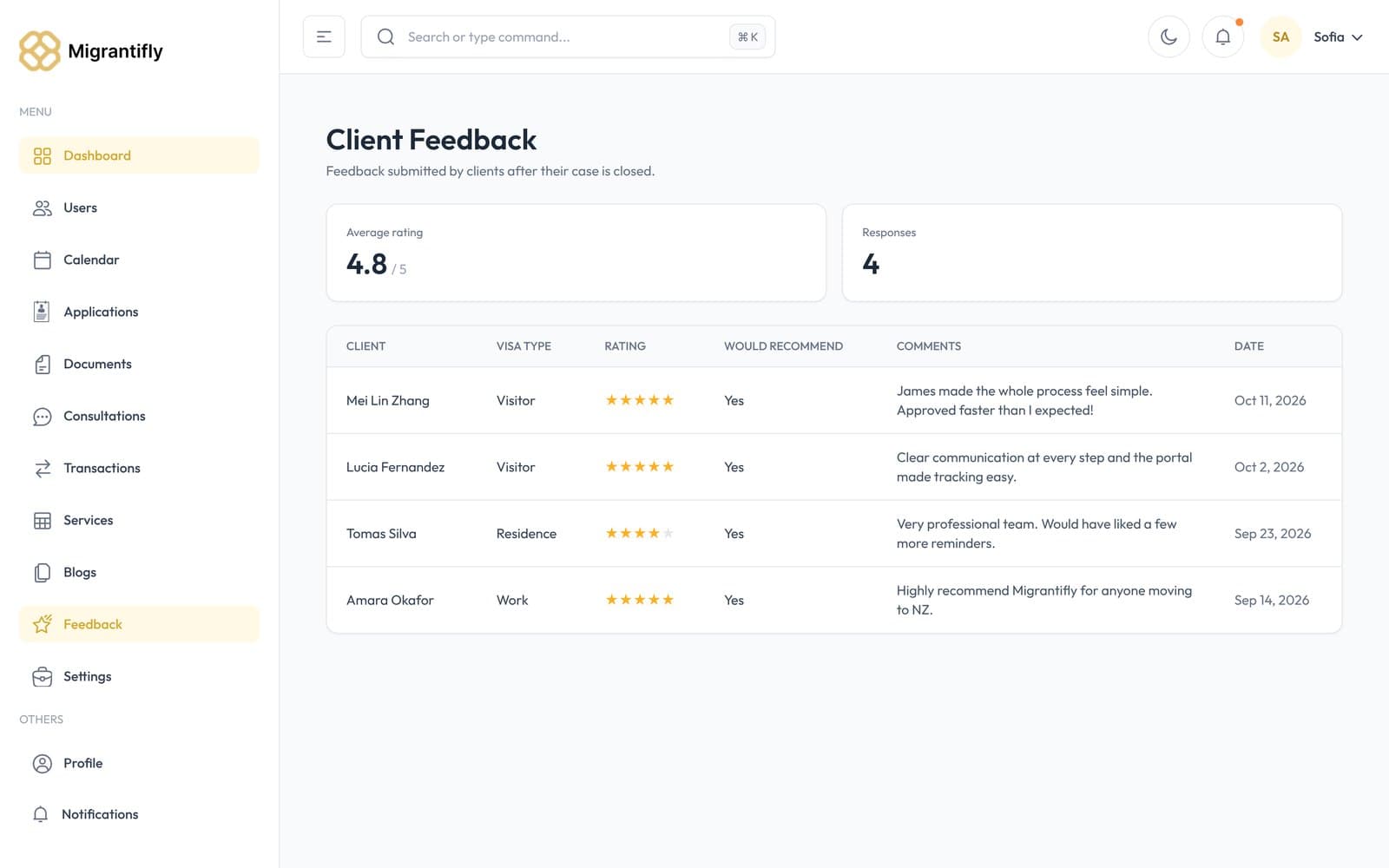
Task: Click the Profile user circle icon
Action: click(42, 764)
